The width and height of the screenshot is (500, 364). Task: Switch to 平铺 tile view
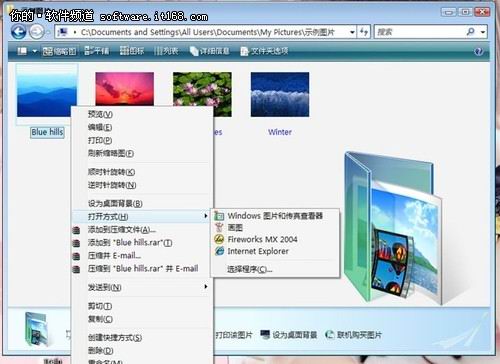[x=96, y=51]
